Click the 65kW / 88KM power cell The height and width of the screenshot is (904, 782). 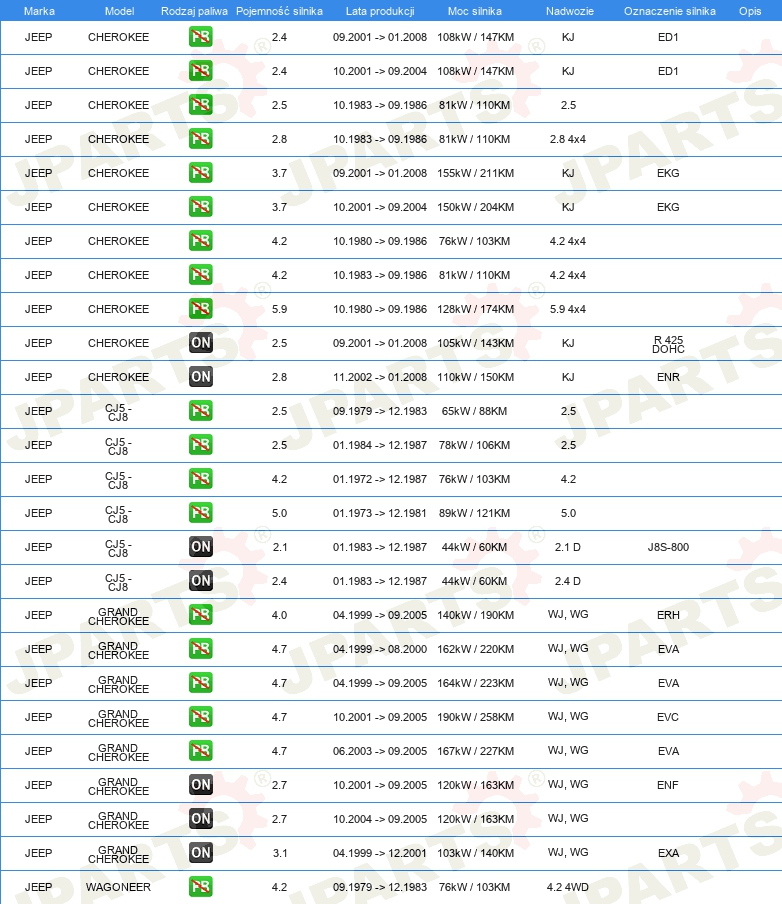[x=475, y=411]
